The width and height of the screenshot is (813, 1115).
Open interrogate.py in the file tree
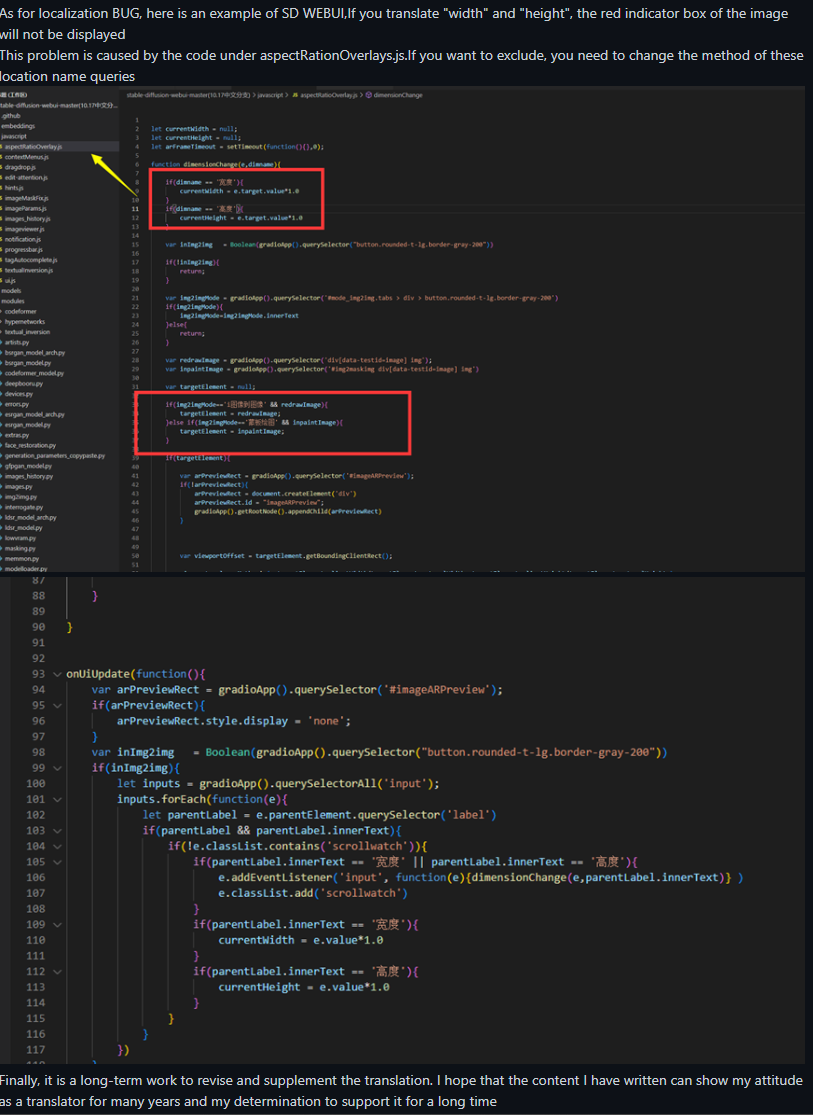click(x=23, y=508)
